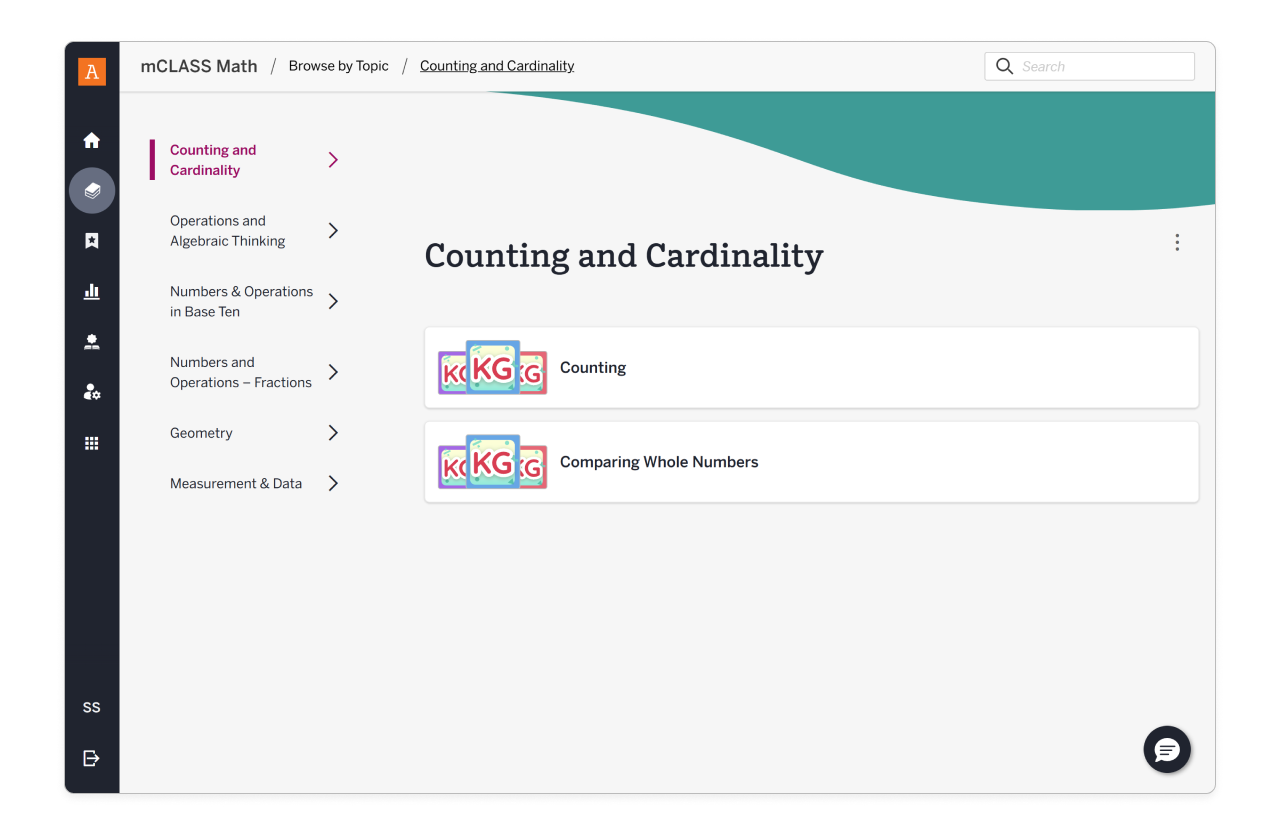Log out using the sign-out icon
Screen dimensions: 1280x836
pos(91,758)
